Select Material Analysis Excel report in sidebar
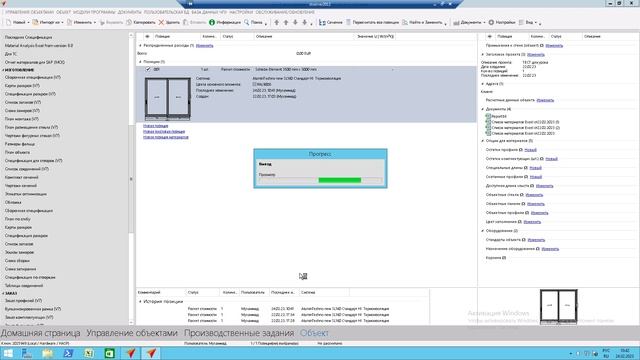This screenshot has width=640, height=360. (39, 46)
